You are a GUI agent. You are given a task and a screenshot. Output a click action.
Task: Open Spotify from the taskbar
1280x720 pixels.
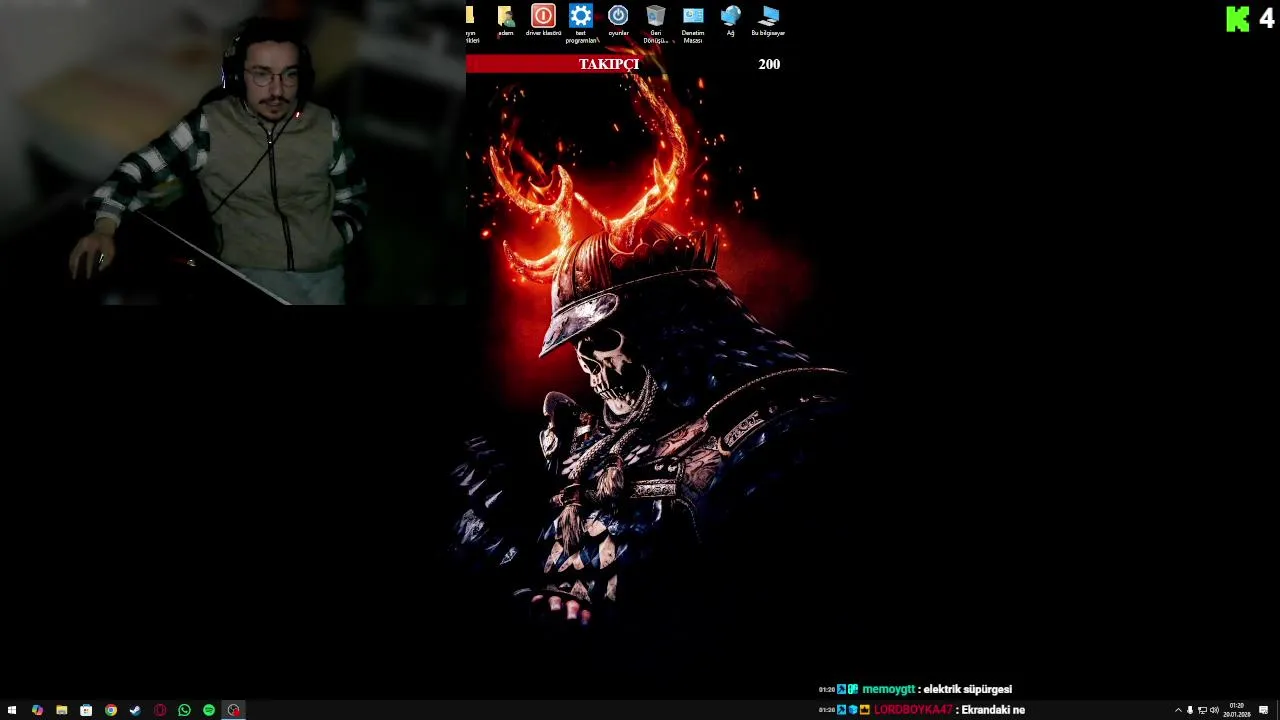(209, 710)
